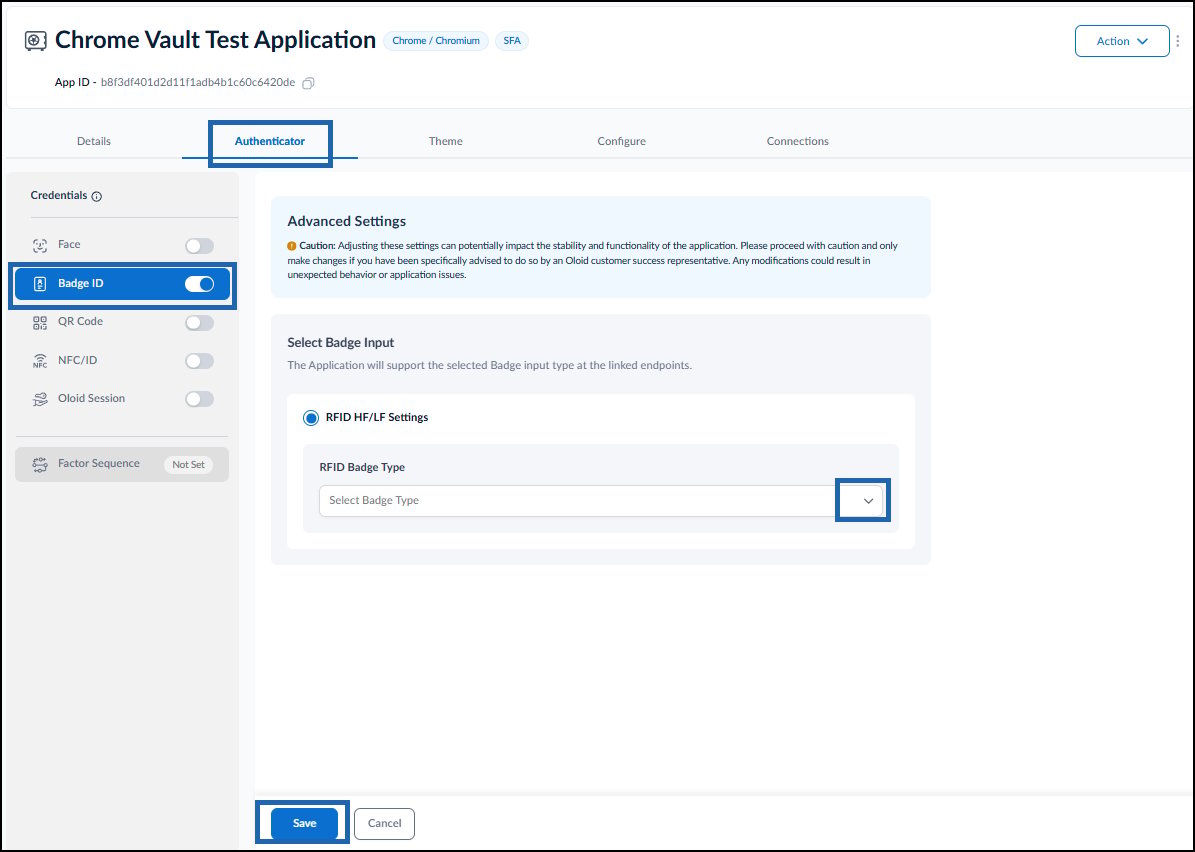Click the Select Badge Input heading
Image resolution: width=1195 pixels, height=852 pixels.
pyautogui.click(x=341, y=342)
